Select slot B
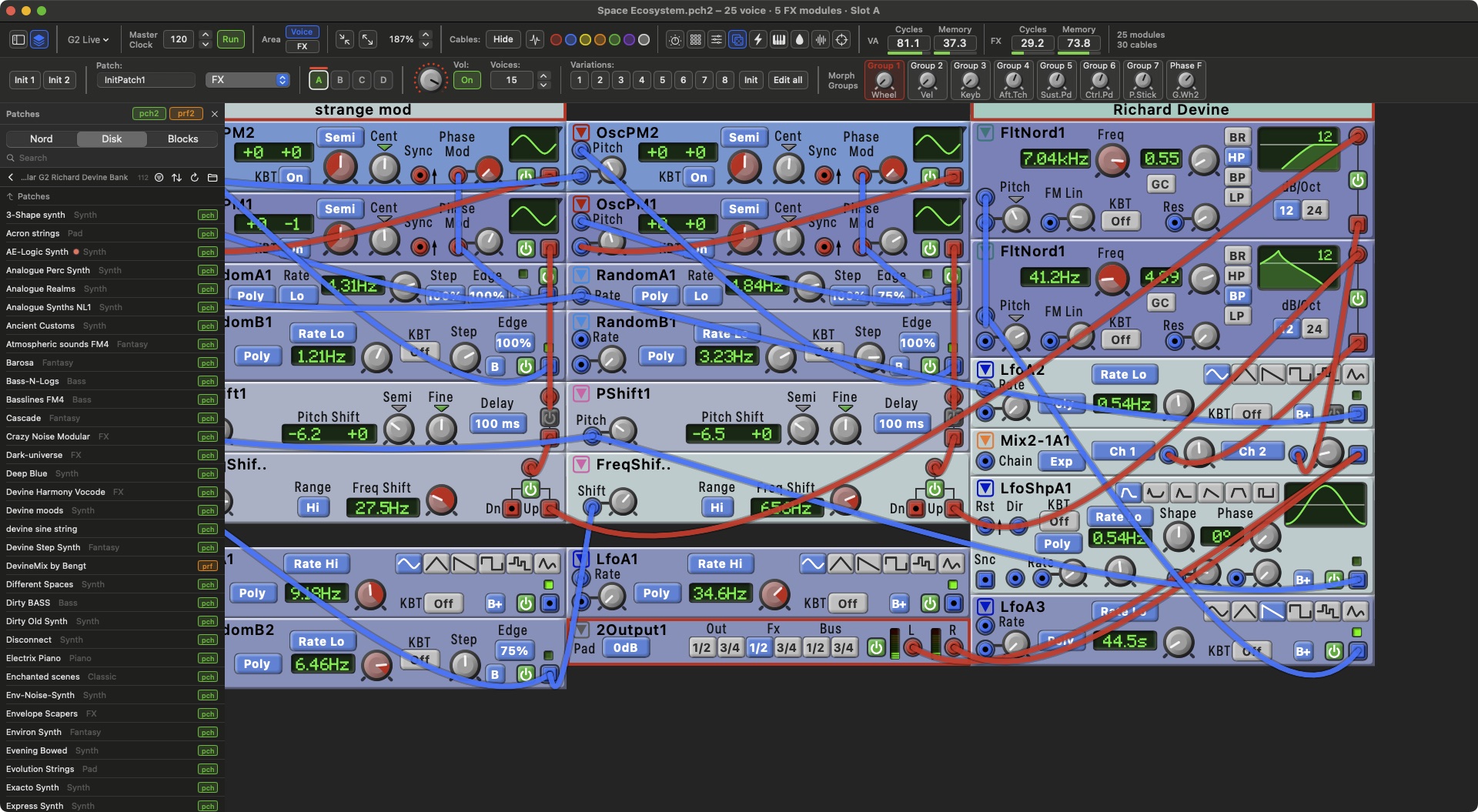1478x812 pixels. (339, 80)
